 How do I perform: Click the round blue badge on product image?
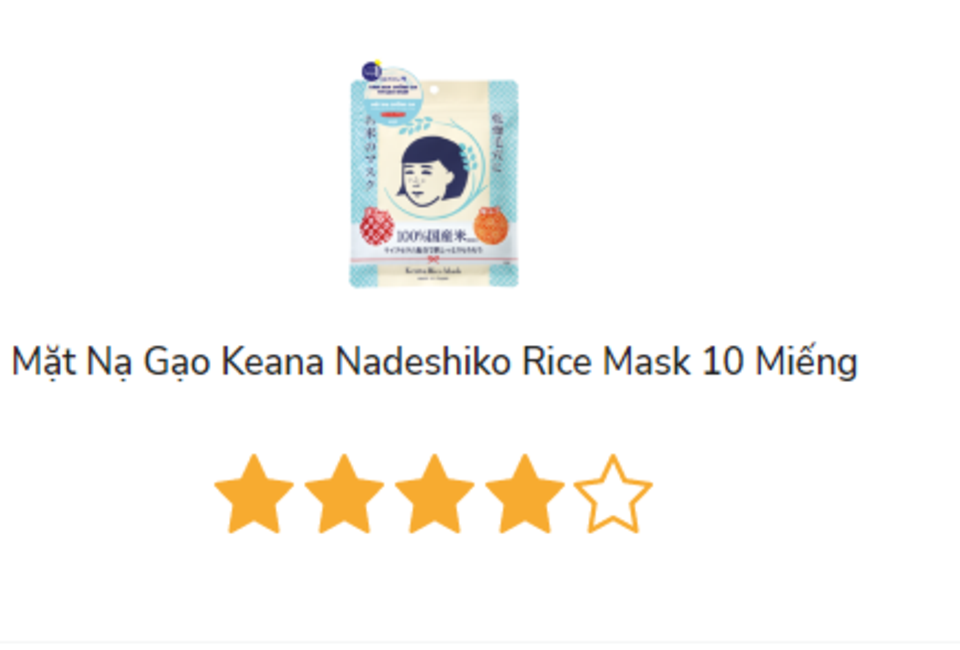(371, 71)
